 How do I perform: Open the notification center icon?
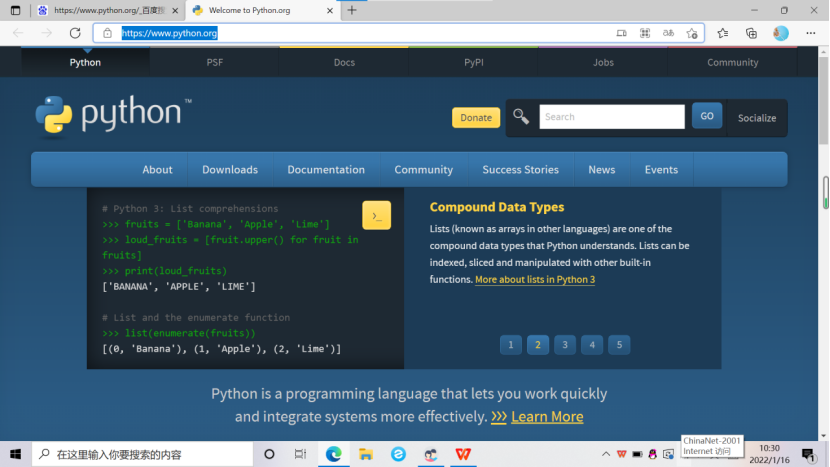tap(808, 454)
